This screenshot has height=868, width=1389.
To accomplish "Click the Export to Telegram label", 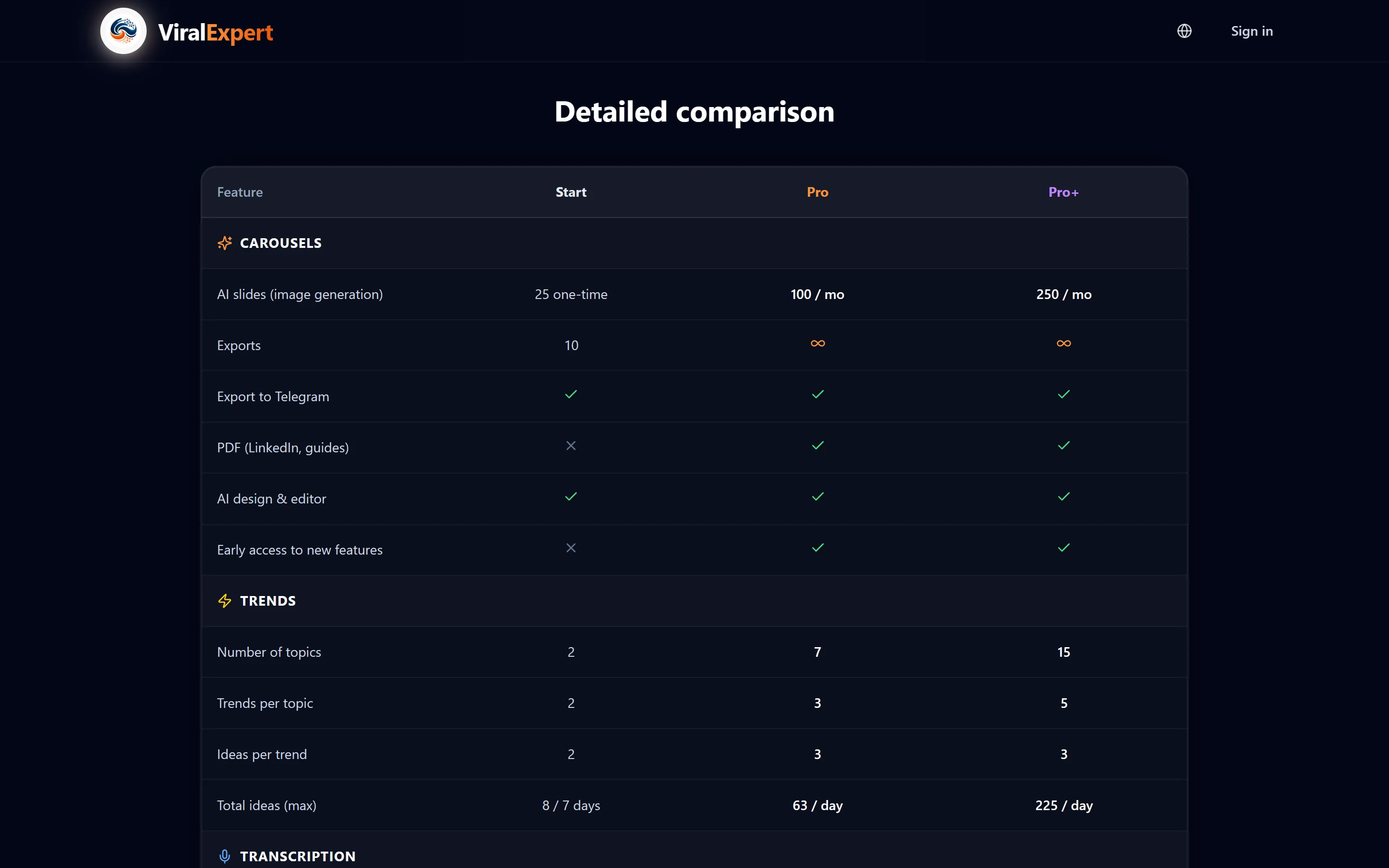I will 273,397.
